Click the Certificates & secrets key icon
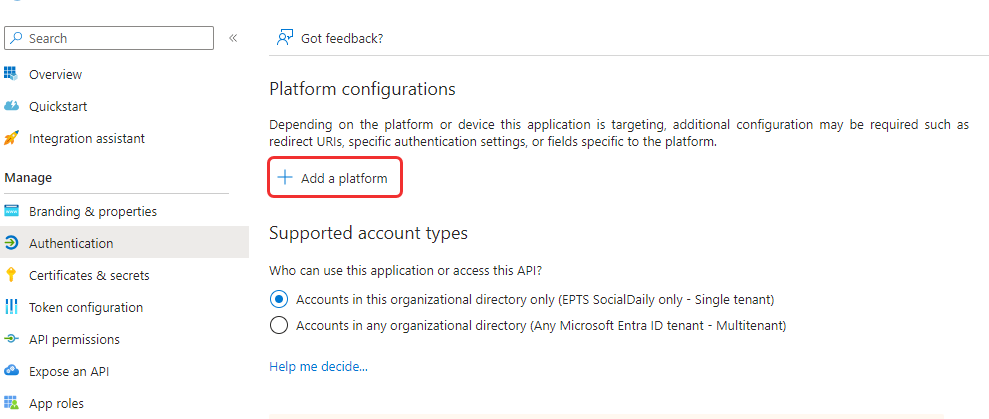This screenshot has width=989, height=419. pyautogui.click(x=12, y=275)
